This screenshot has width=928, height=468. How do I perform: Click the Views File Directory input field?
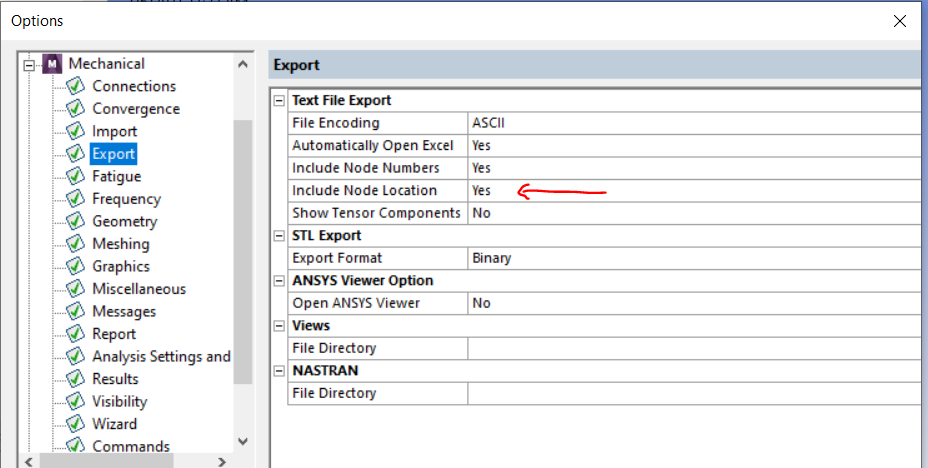[x=692, y=348]
